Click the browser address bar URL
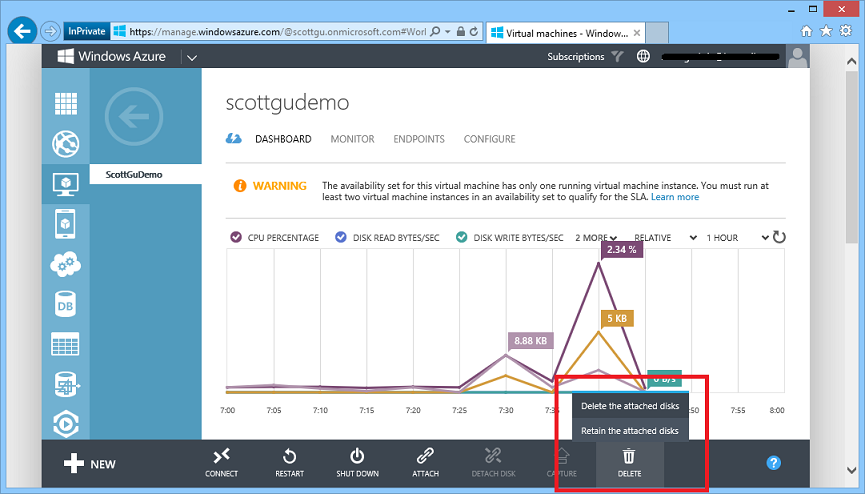 pos(277,32)
